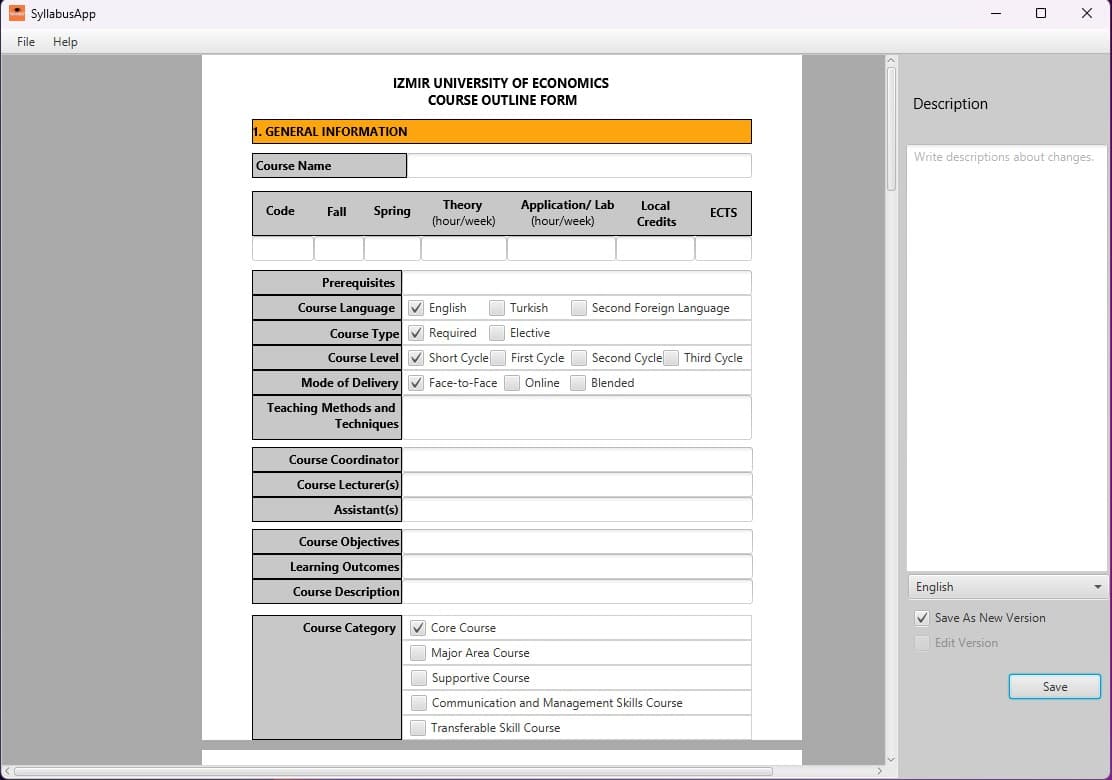Tick the Turkish course language checkbox
The height and width of the screenshot is (780, 1112).
pyautogui.click(x=497, y=308)
